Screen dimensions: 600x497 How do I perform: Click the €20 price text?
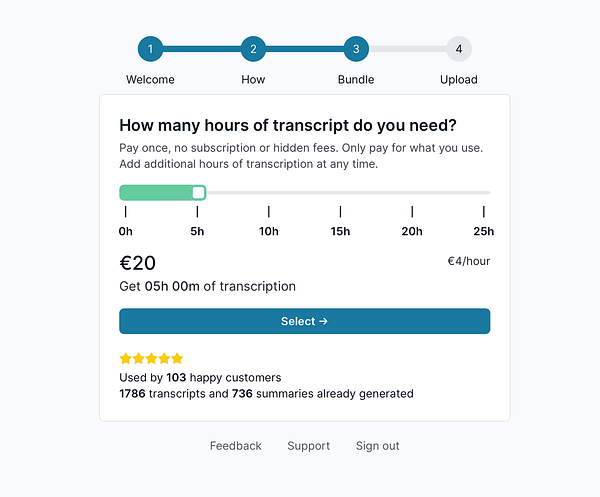138,263
